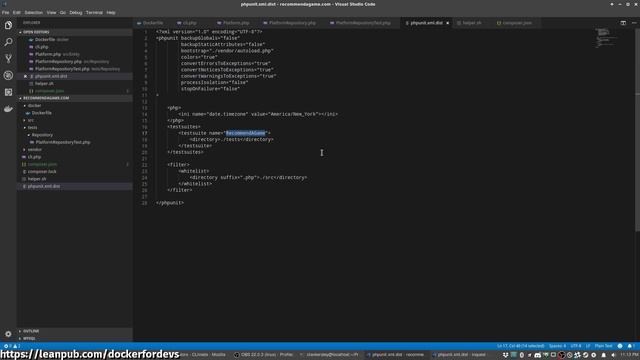The height and width of the screenshot is (360, 640).
Task: Open the Explorer view in the activity bar
Action: 8,25
